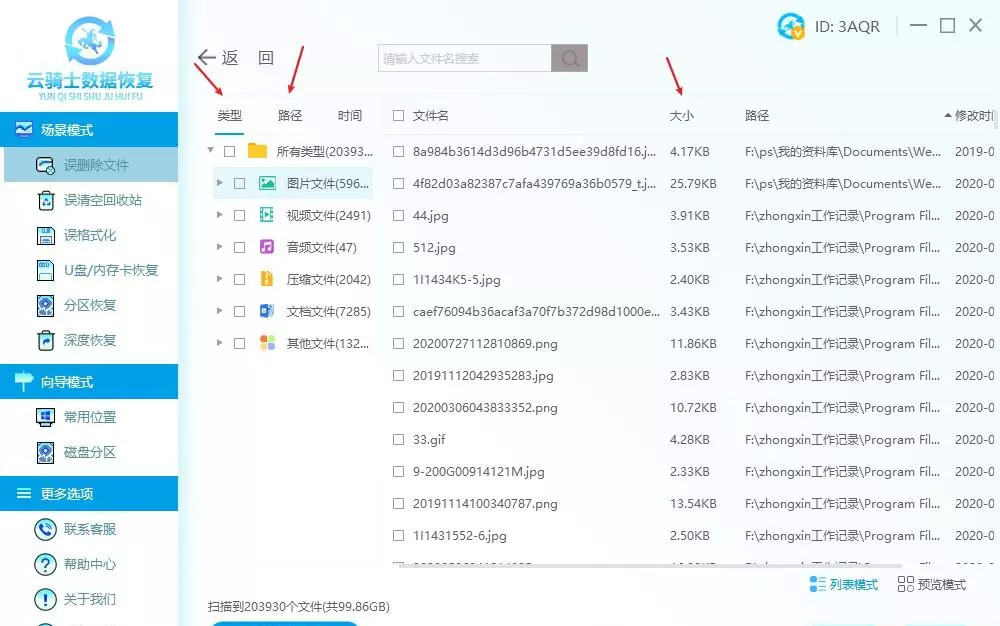
Task: Open U盘/内存卡恢复 recovery mode
Action: click(x=45, y=270)
